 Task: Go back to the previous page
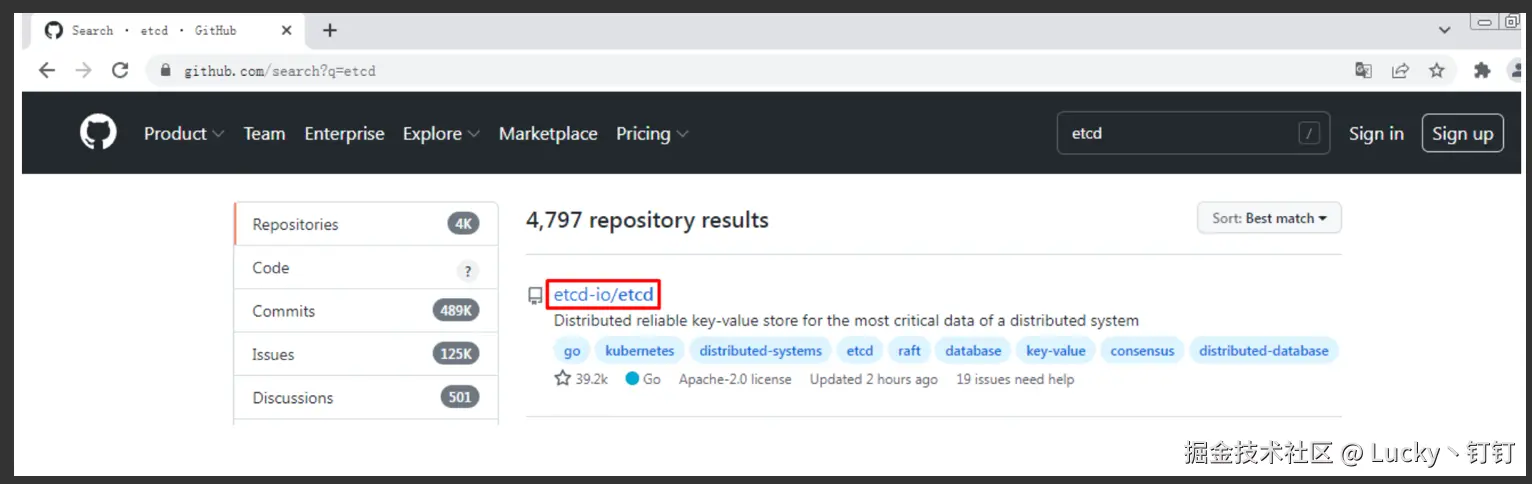click(46, 70)
